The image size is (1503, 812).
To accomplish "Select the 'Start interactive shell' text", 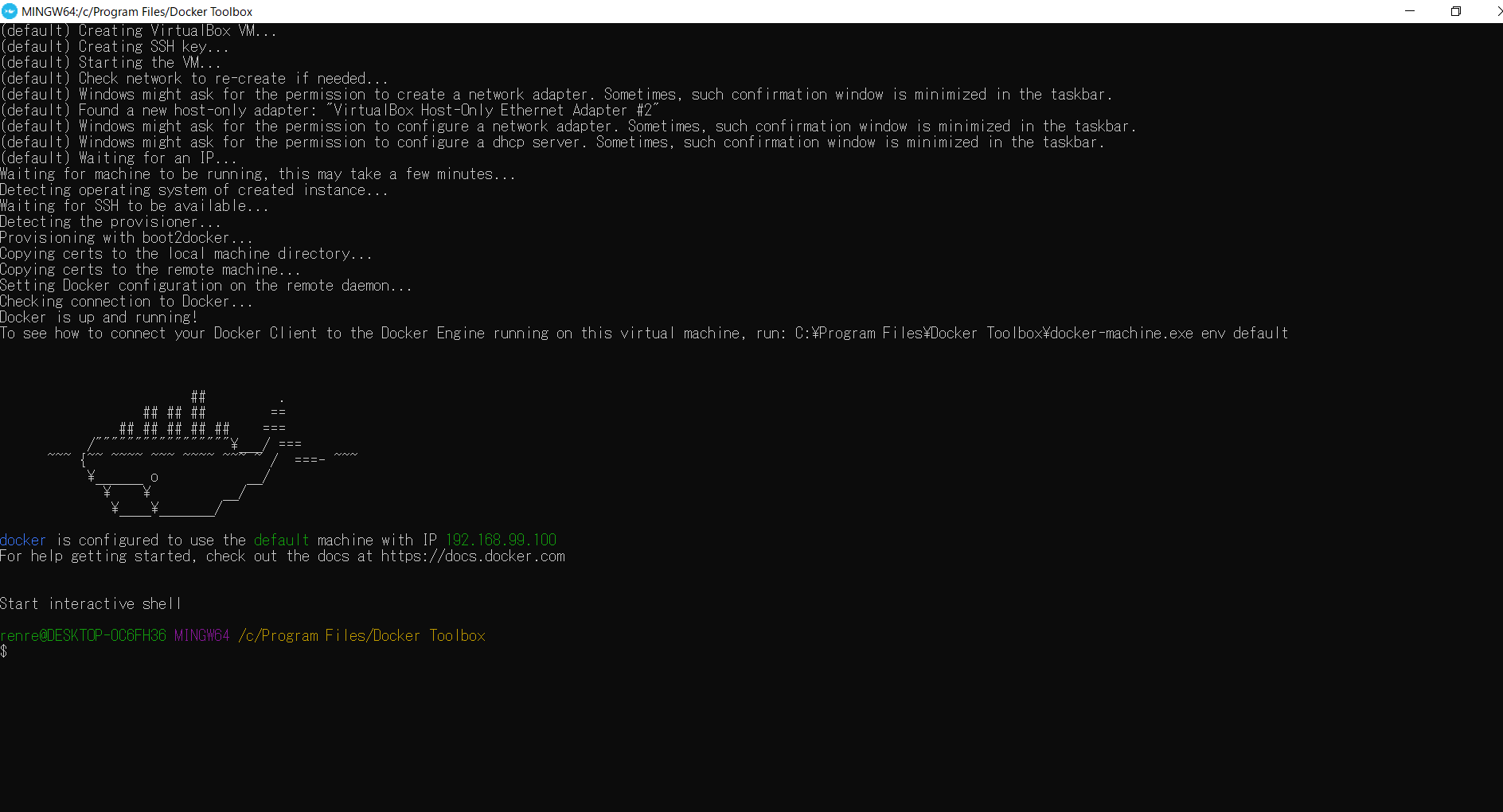I will pyautogui.click(x=90, y=603).
